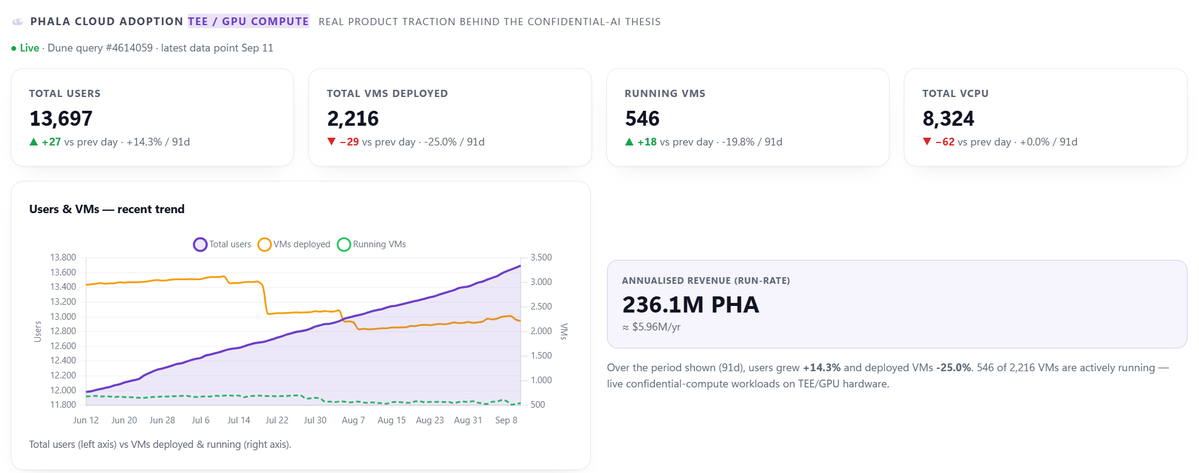Click the Users & VMs — recent trend heading
This screenshot has height=473, width=1199.
point(106,209)
